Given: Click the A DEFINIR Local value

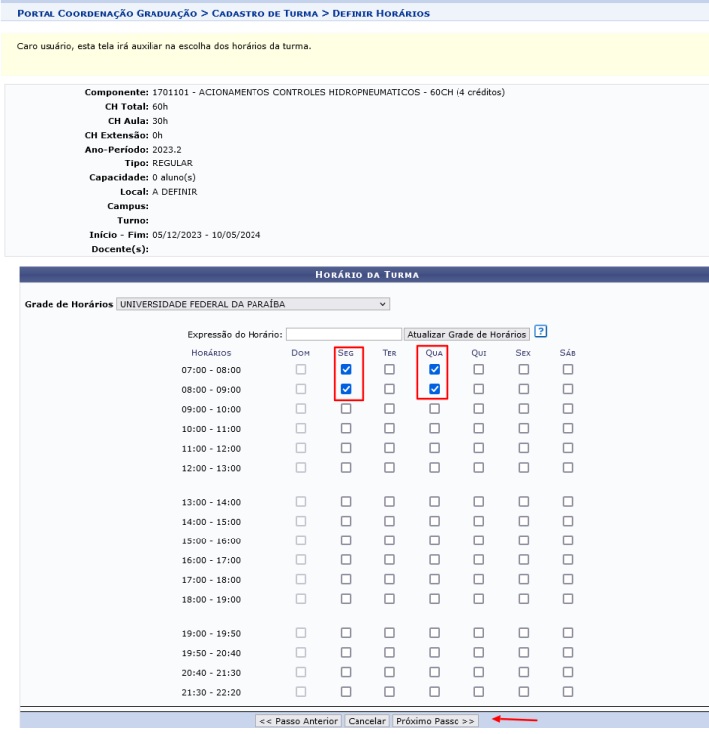Looking at the screenshot, I should tap(175, 192).
